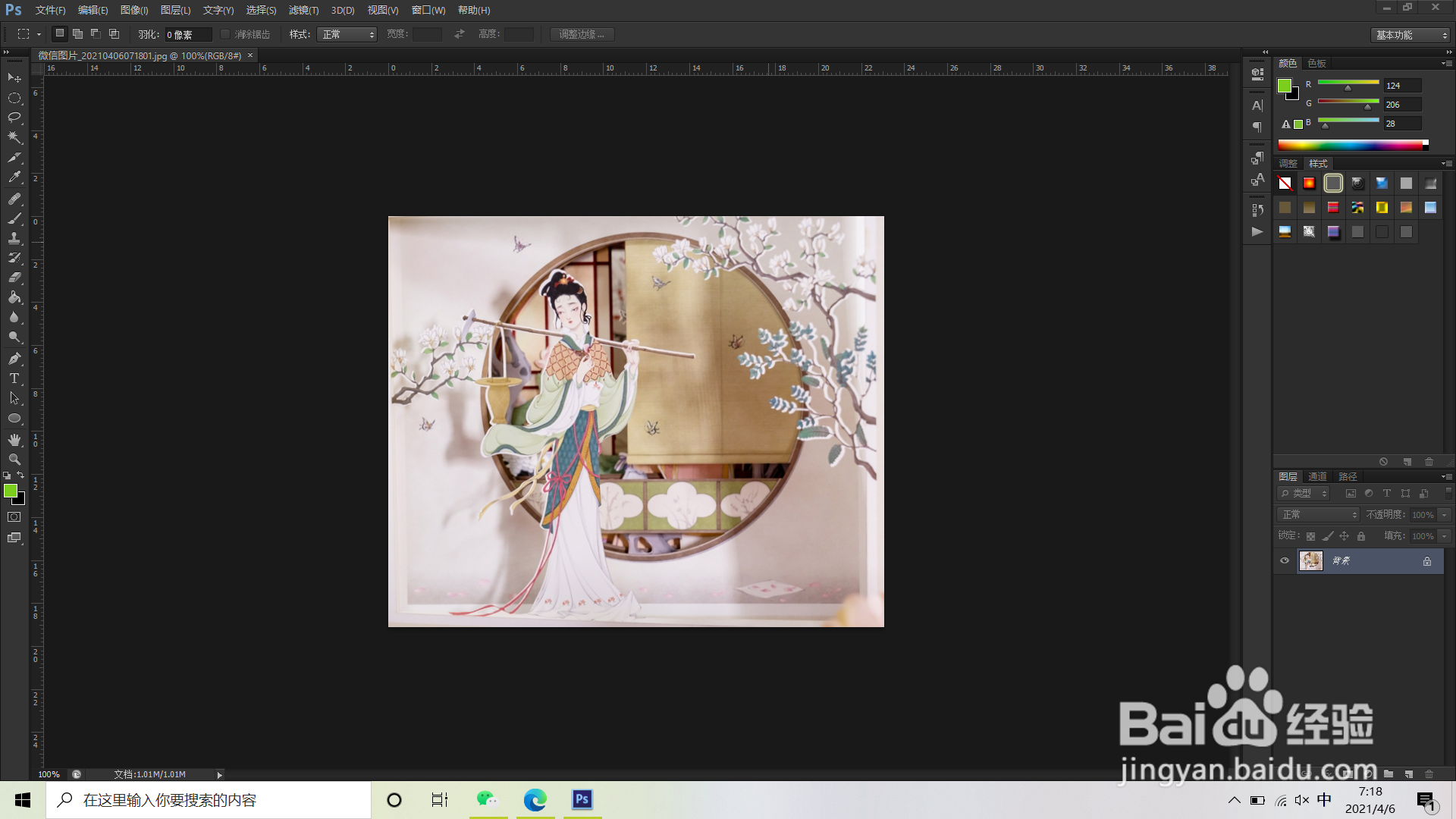
Task: Select the Healing Brush tool
Action: coord(14,199)
